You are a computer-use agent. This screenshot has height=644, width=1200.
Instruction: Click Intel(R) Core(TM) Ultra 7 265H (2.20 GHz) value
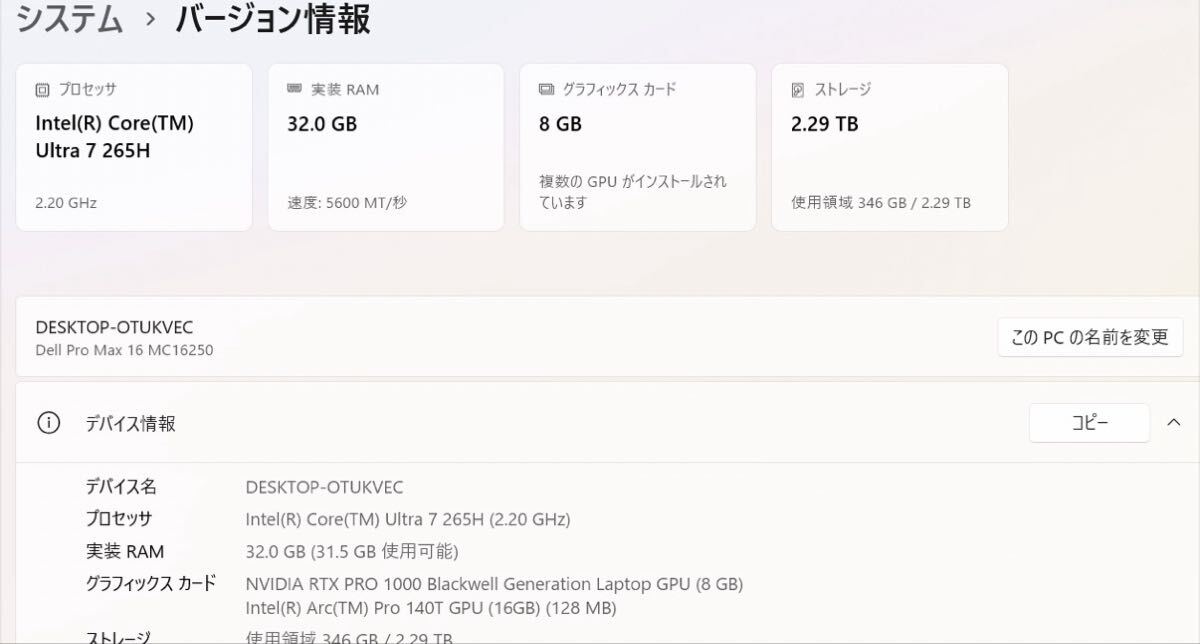[x=408, y=519]
